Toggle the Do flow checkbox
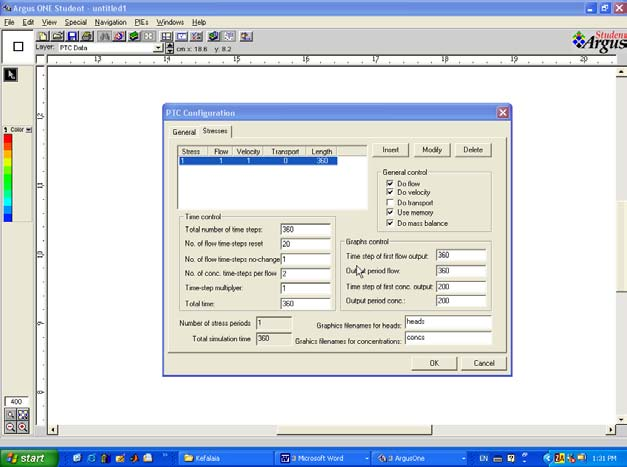 (390, 183)
